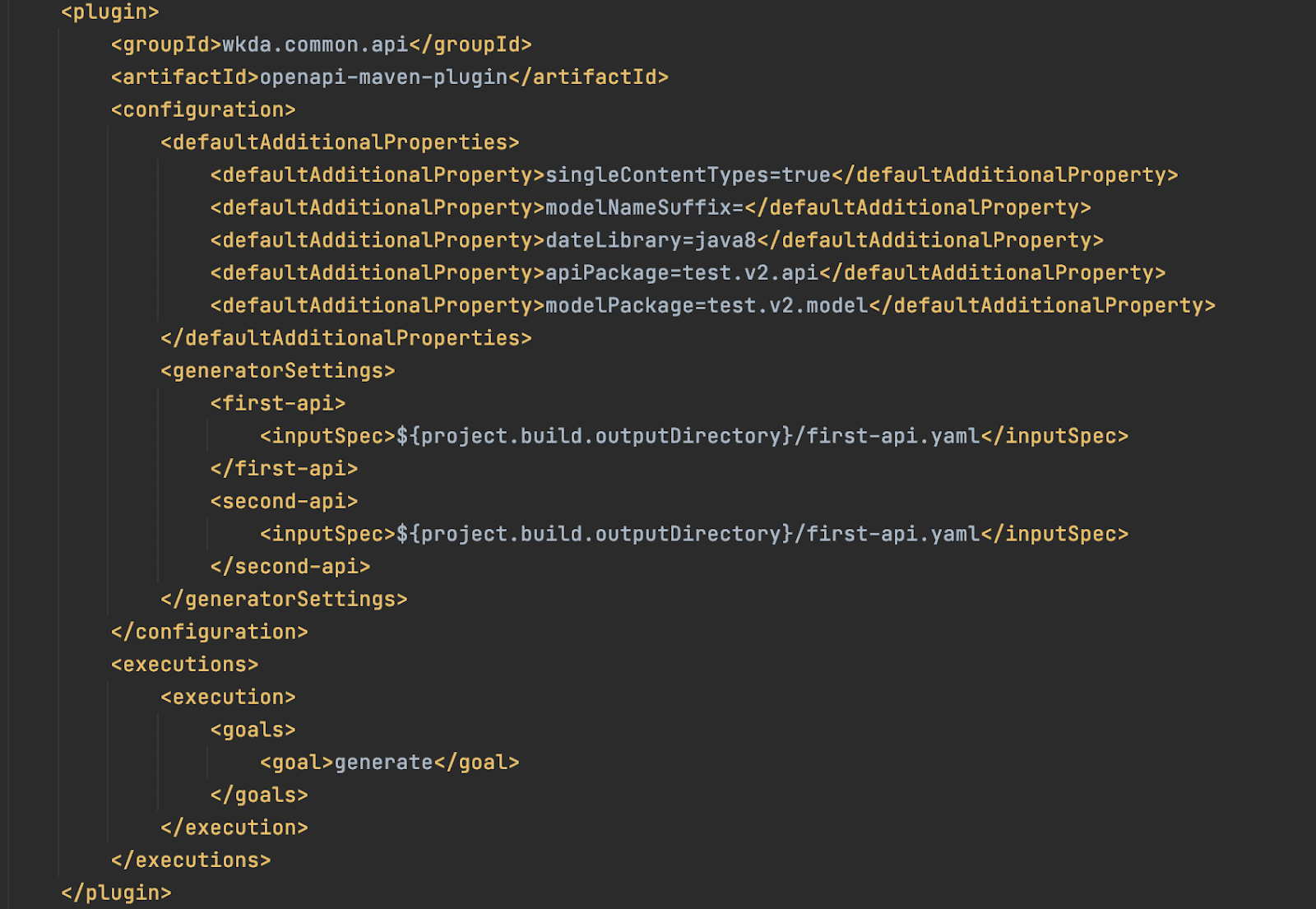Screen dimensions: 1316x909
Task: Click the opening defaultAdditionalProperties tag
Action: pos(340,142)
